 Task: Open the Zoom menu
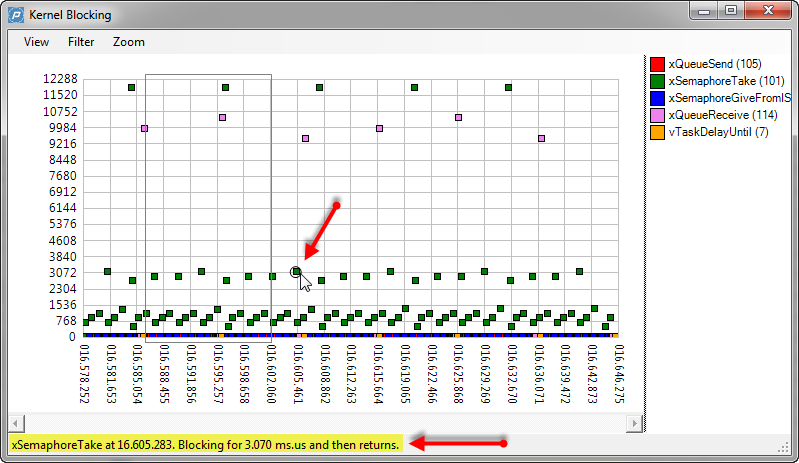128,42
